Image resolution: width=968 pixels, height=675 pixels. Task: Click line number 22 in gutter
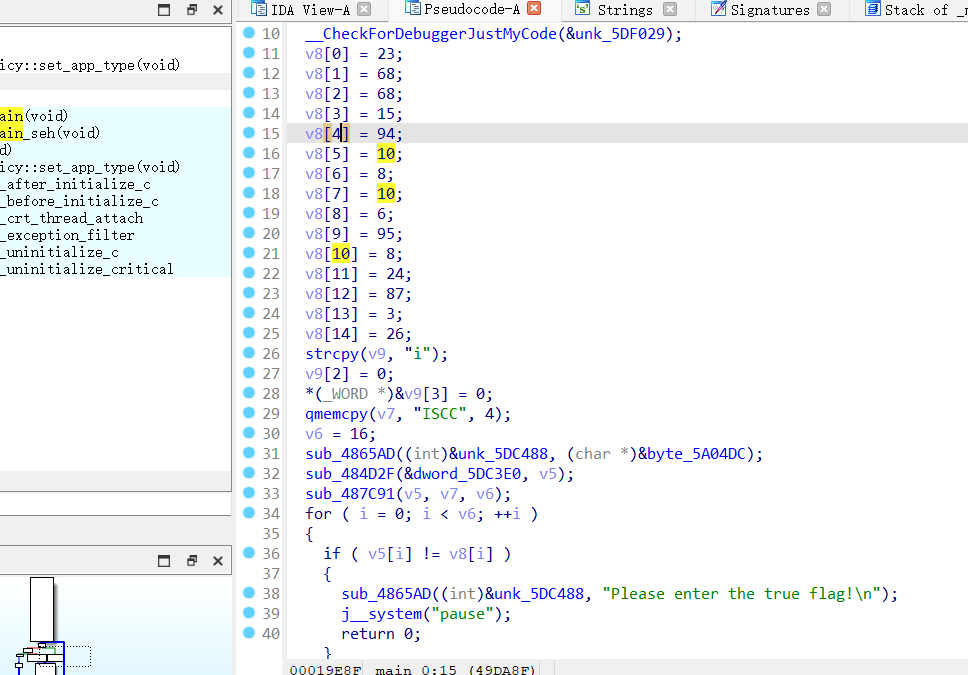(x=270, y=274)
